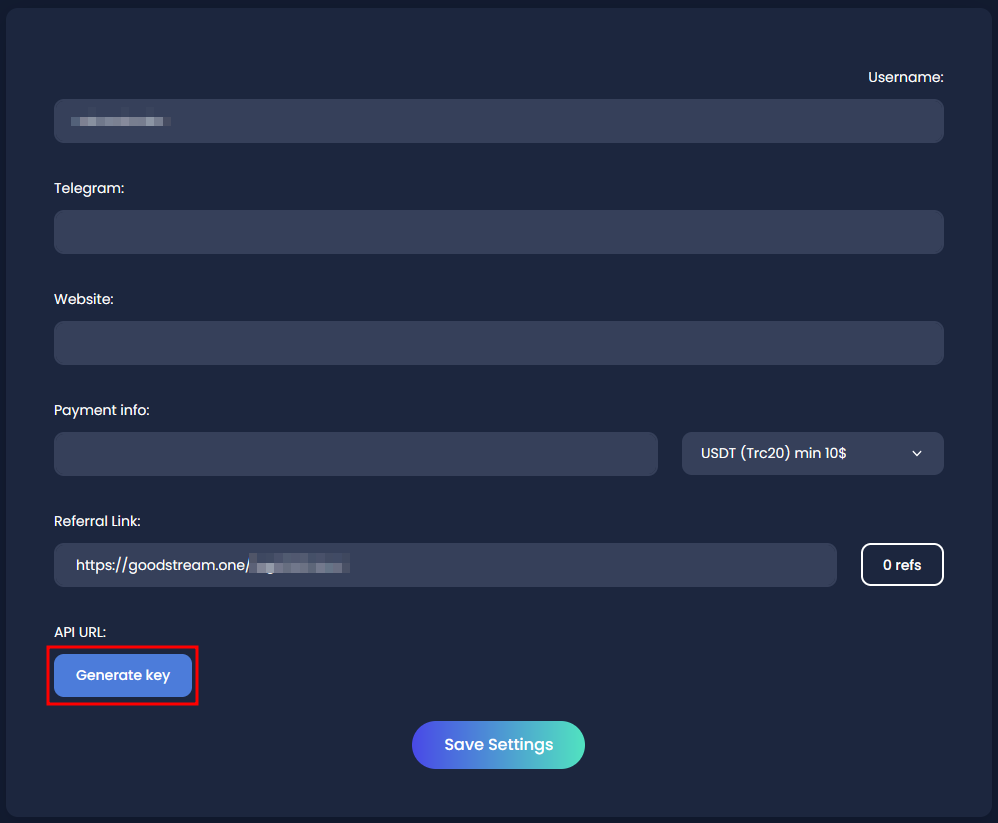Screen dimensions: 998x823
Task: Select the Referral Link field
Action: click(x=446, y=565)
